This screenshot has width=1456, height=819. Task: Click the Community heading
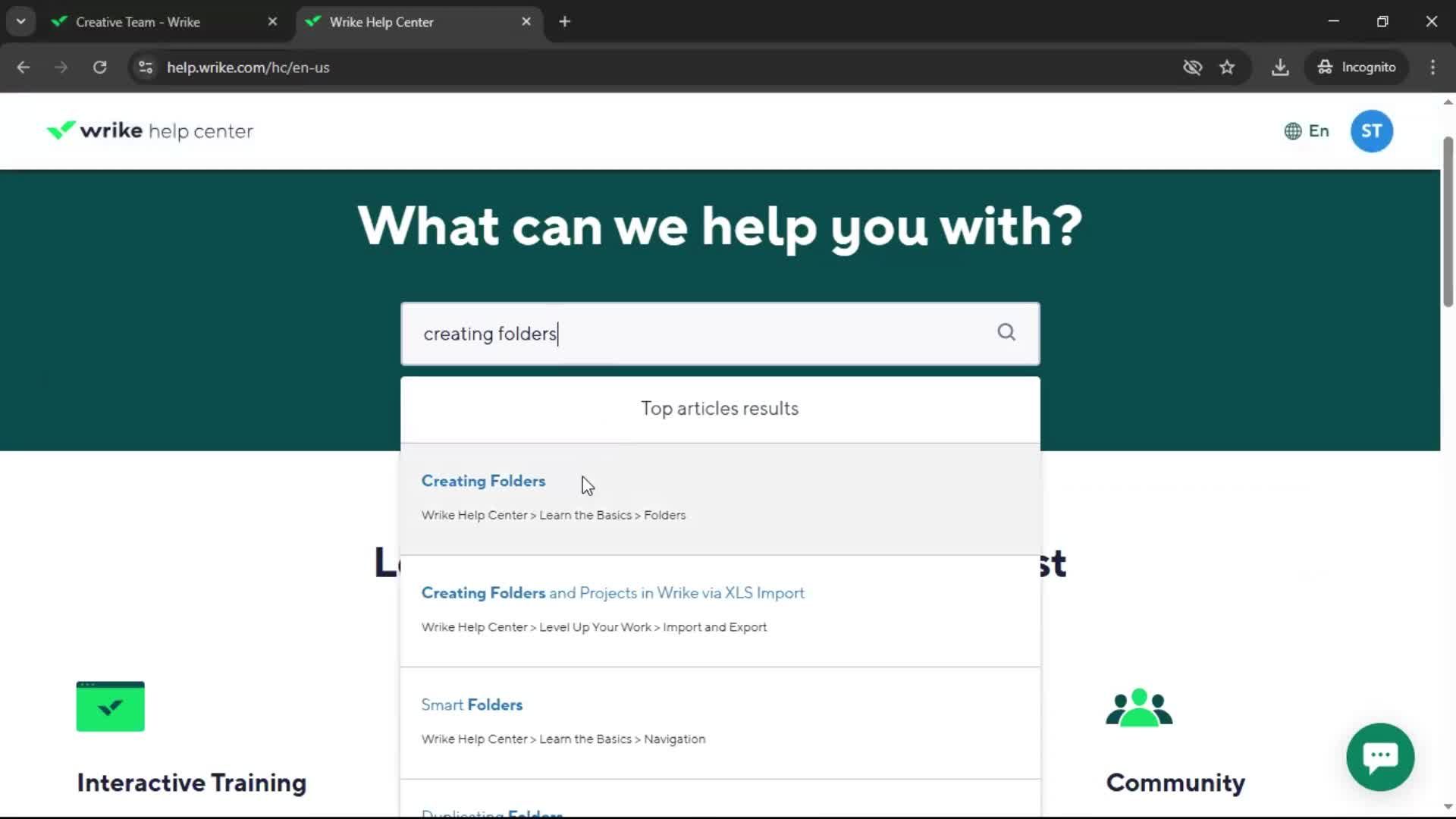pyautogui.click(x=1175, y=783)
